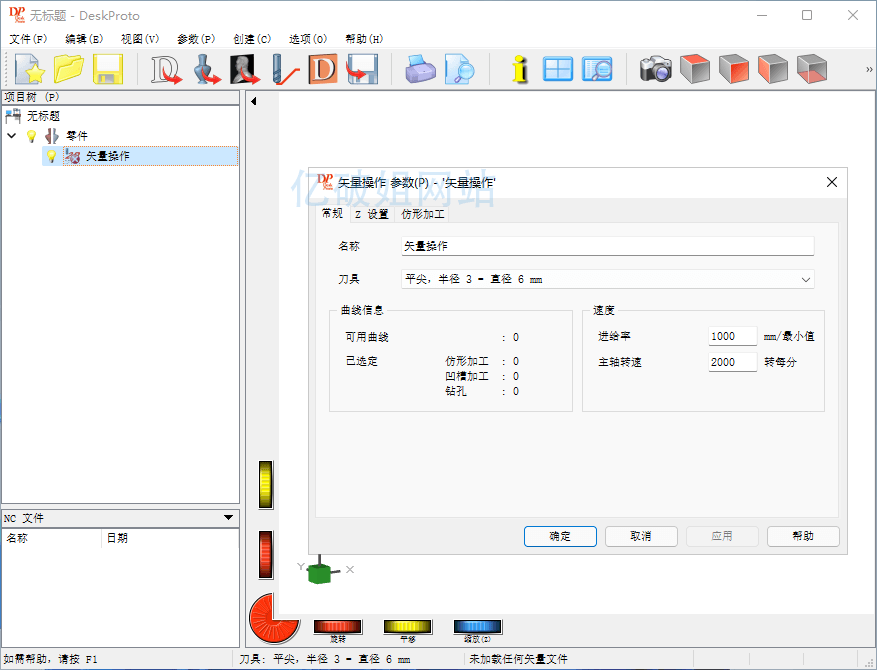The width and height of the screenshot is (877, 670).
Task: Click the printer icon in the toolbar
Action: click(x=420, y=69)
